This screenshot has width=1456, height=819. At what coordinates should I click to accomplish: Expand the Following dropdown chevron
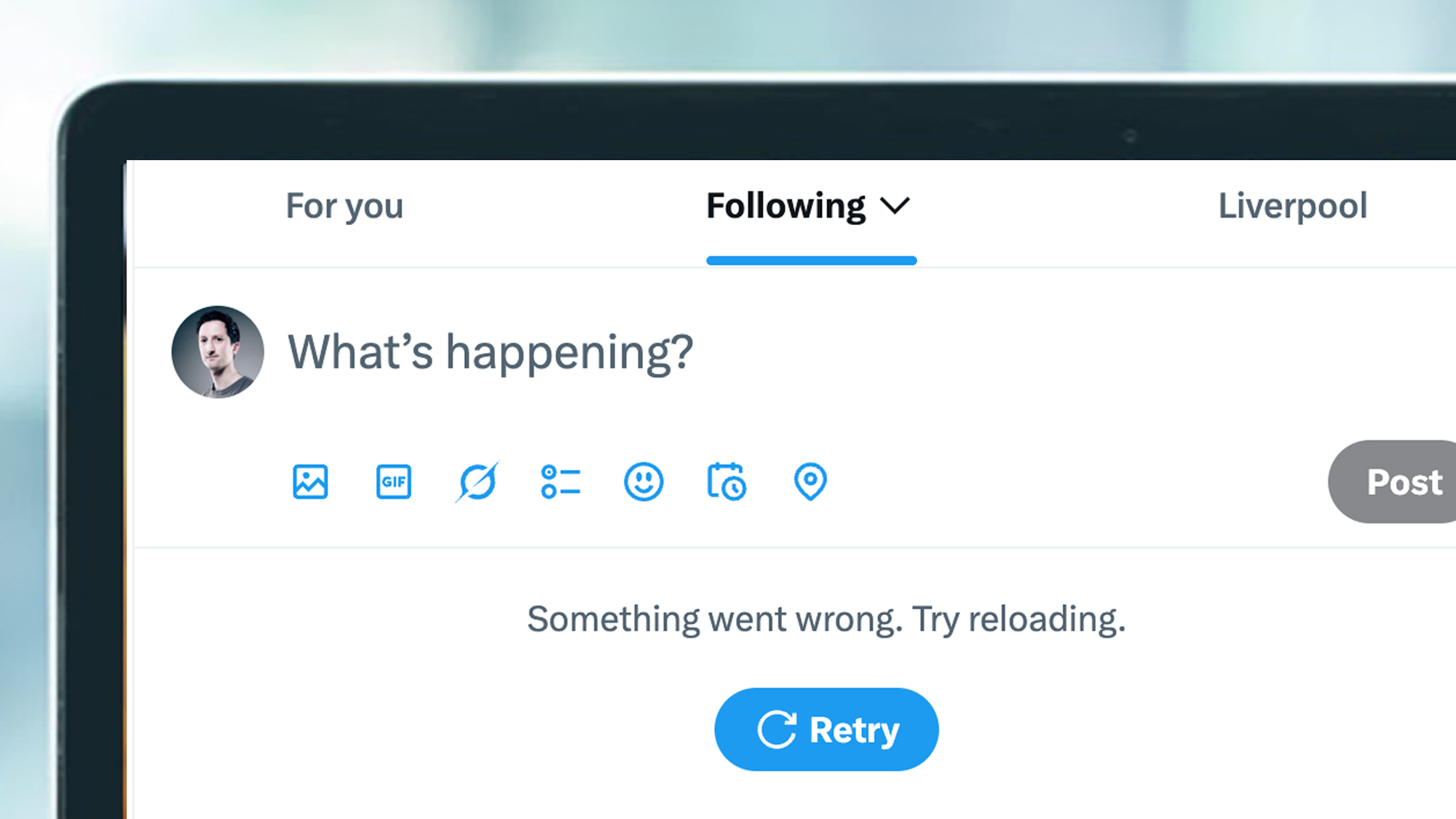point(895,206)
